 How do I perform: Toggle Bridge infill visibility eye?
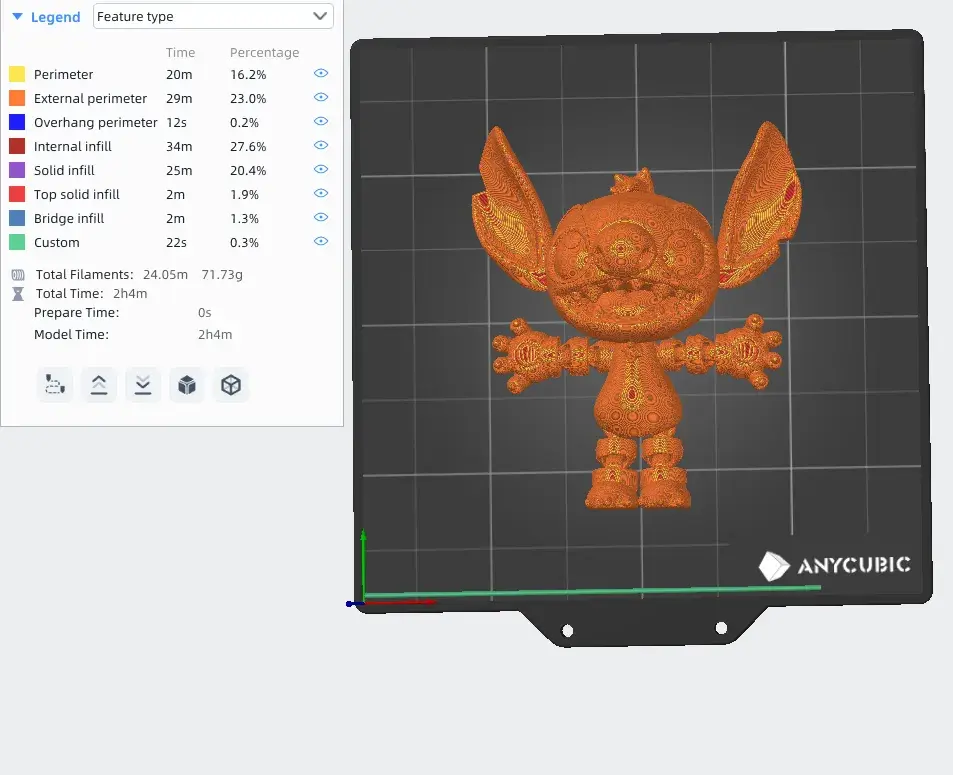click(x=321, y=218)
